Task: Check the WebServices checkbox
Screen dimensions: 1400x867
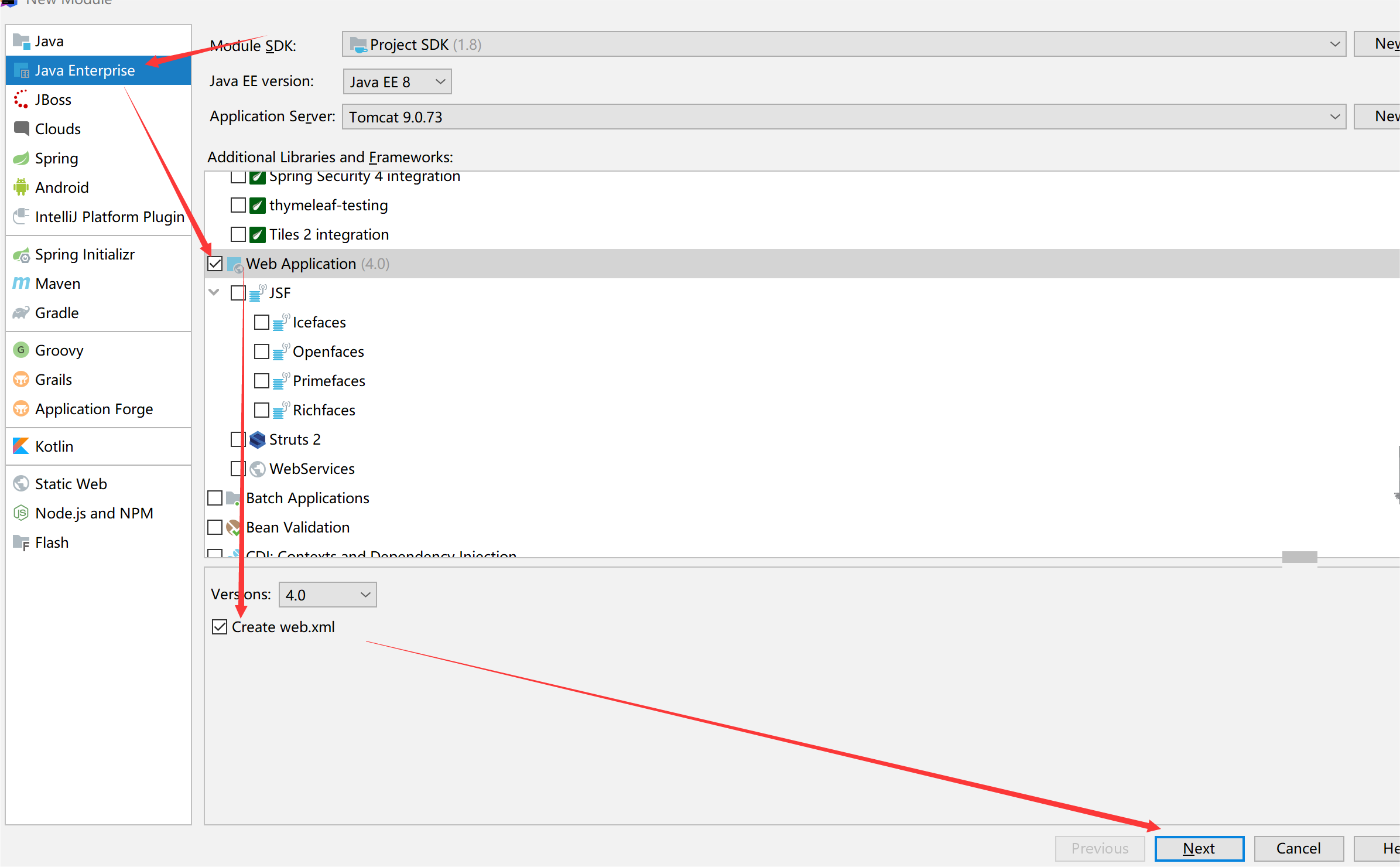Action: click(238, 469)
